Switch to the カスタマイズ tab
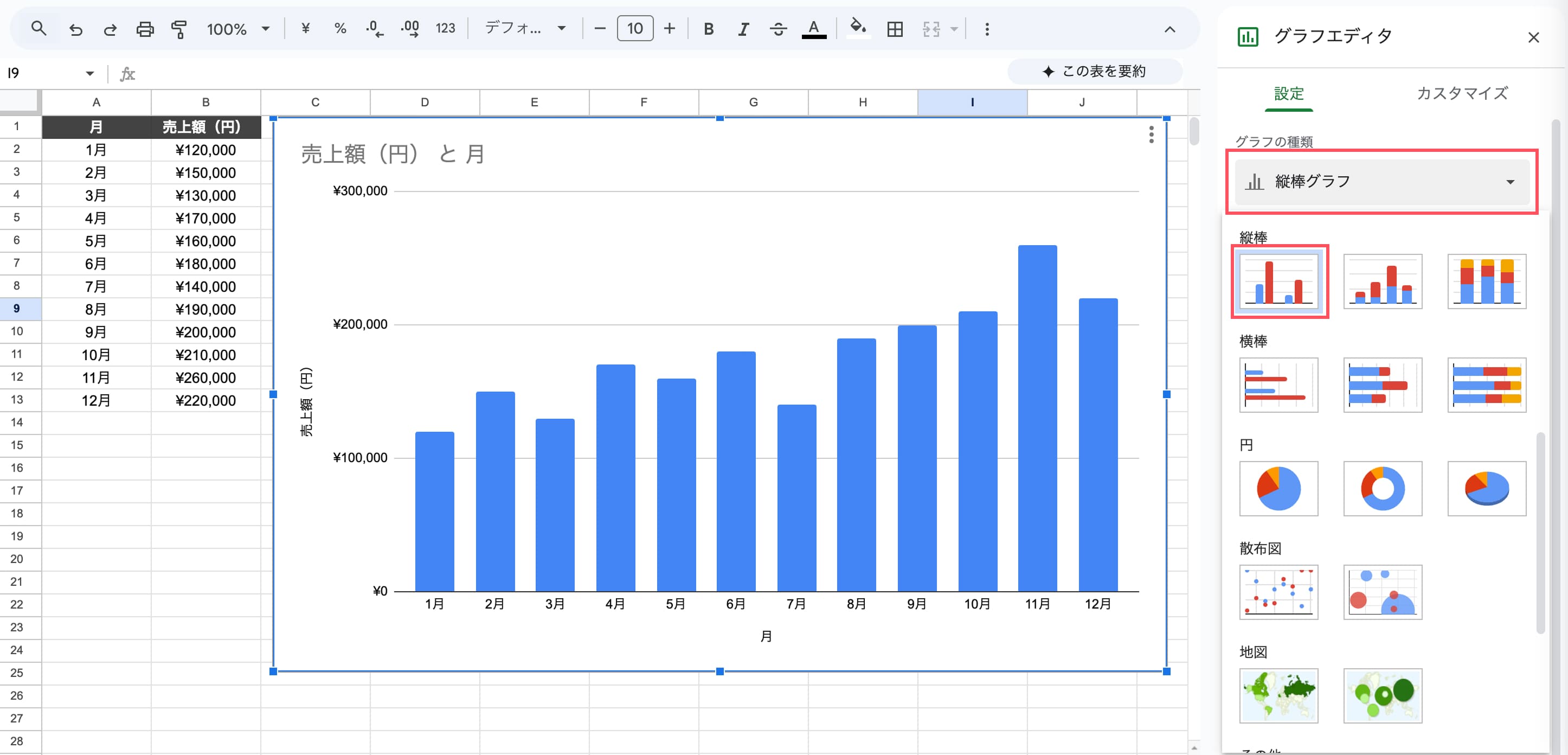The image size is (1568, 755). tap(1462, 93)
